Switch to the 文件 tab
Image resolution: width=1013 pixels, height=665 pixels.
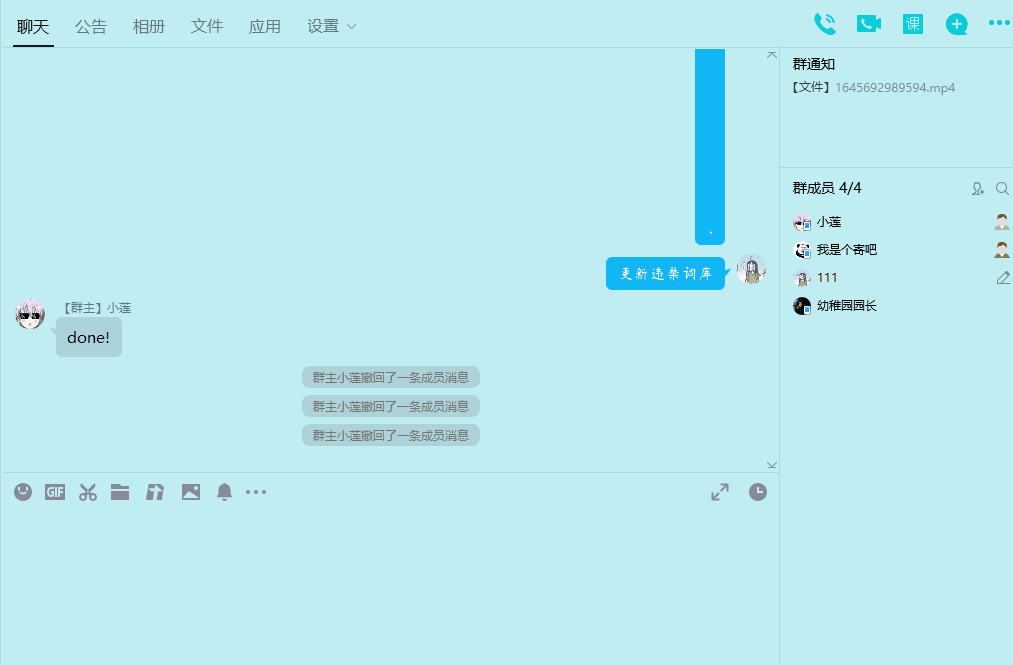click(x=207, y=26)
